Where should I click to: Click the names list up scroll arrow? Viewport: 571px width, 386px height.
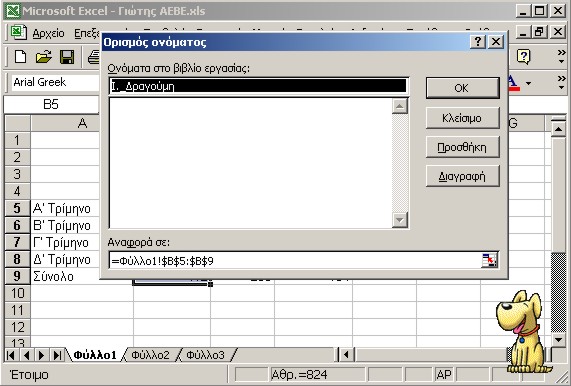[400, 106]
